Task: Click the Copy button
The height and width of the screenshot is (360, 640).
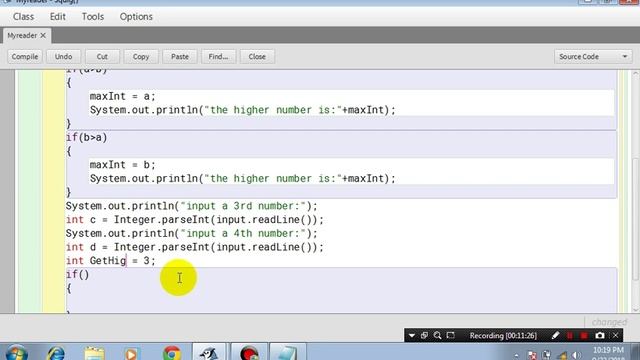Action: 141,56
